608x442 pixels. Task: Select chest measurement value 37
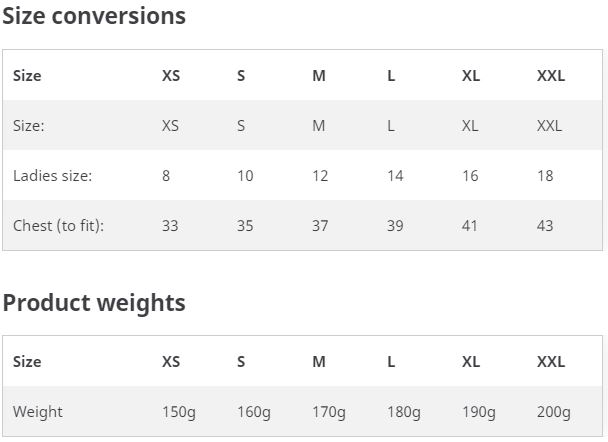click(x=320, y=226)
